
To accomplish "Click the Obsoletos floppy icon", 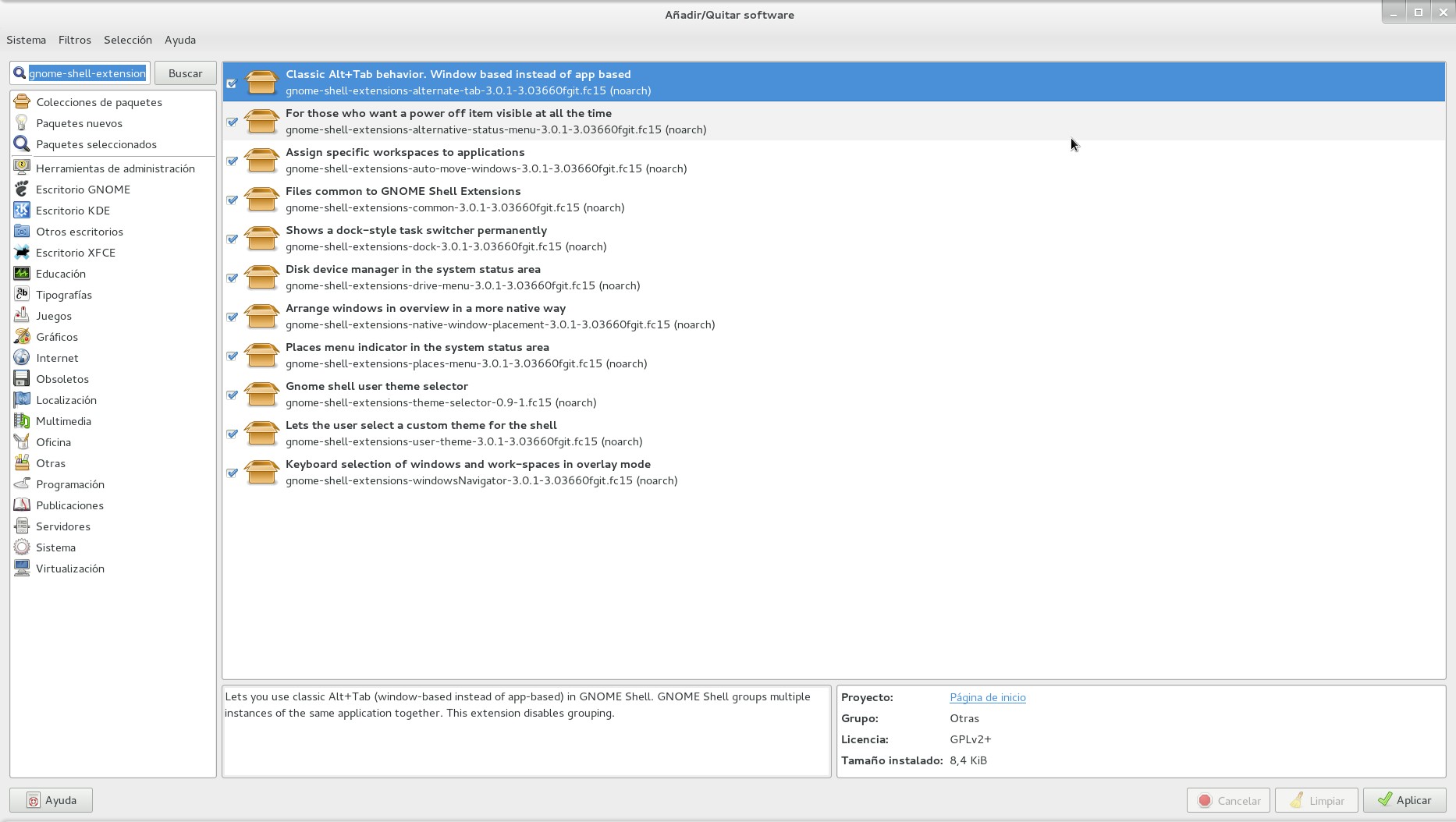I will (22, 379).
